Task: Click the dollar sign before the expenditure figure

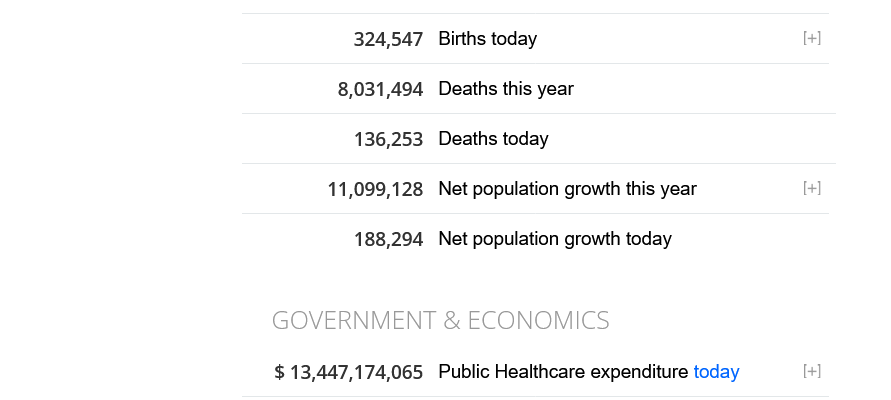Action: [x=280, y=373]
